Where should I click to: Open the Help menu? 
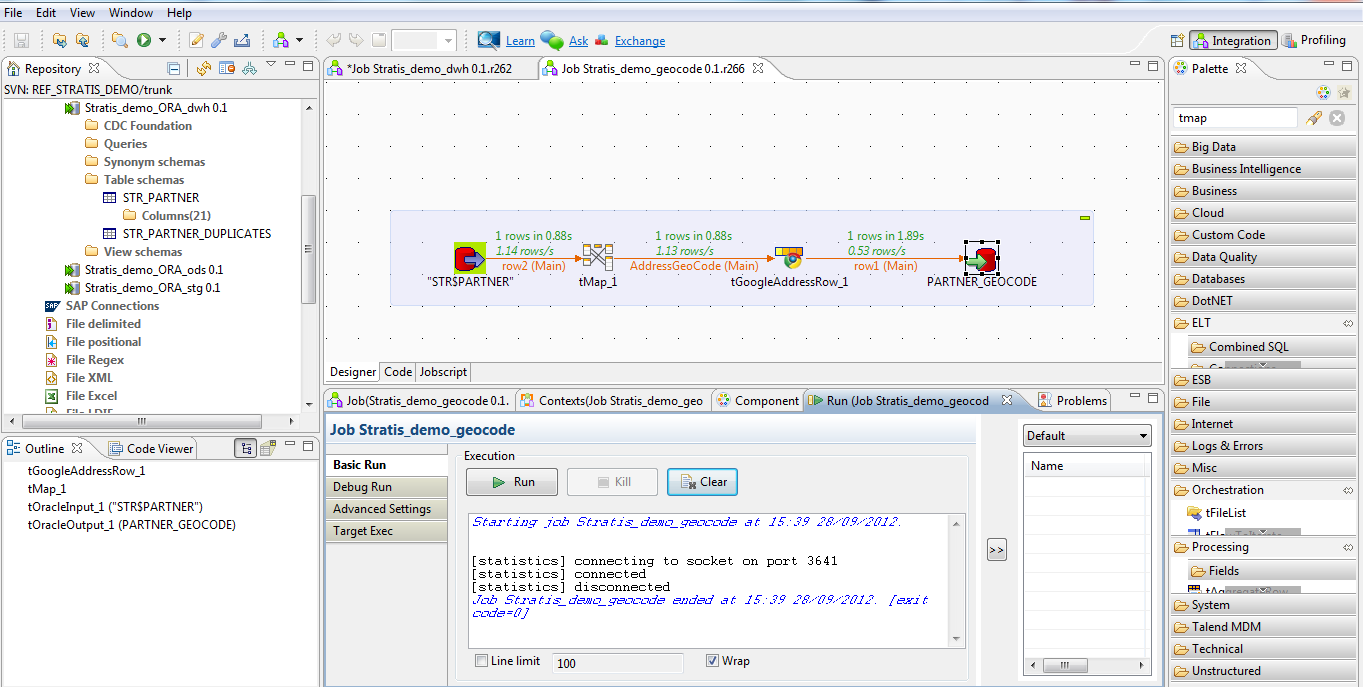pyautogui.click(x=179, y=13)
